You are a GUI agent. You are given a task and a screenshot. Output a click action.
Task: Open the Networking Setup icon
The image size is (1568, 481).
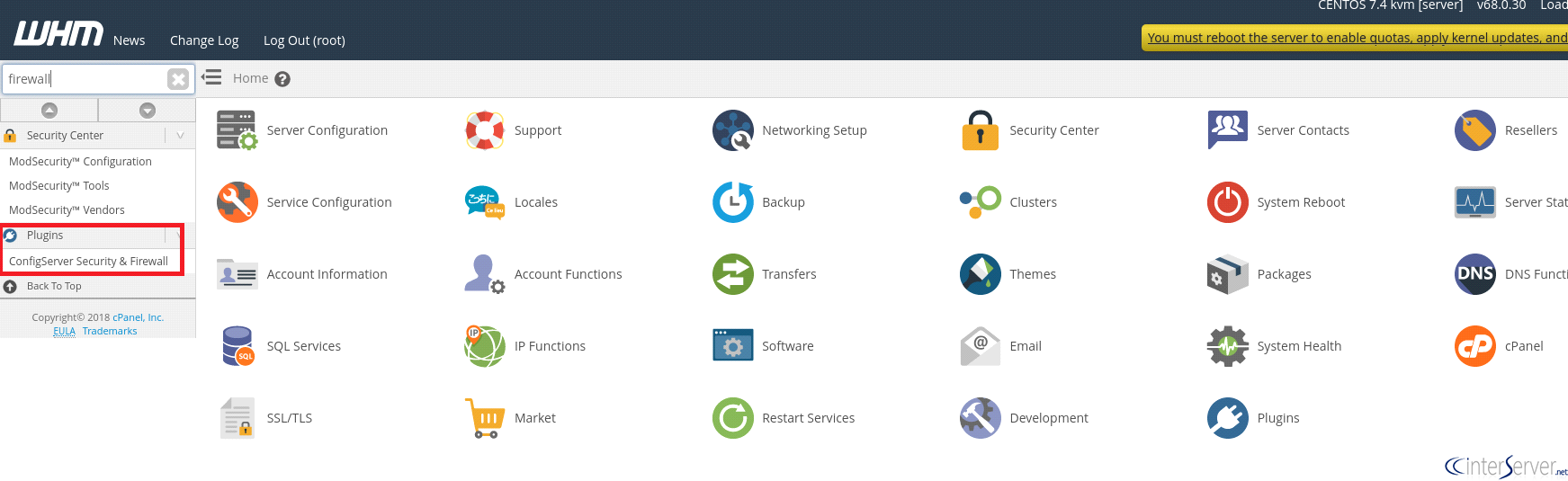pos(733,130)
